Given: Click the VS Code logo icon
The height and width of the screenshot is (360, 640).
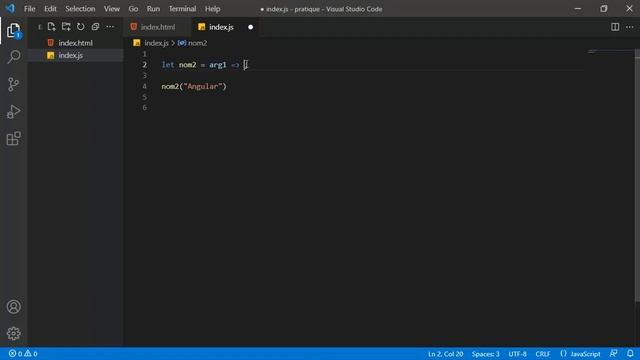Looking at the screenshot, I should pos(10,9).
